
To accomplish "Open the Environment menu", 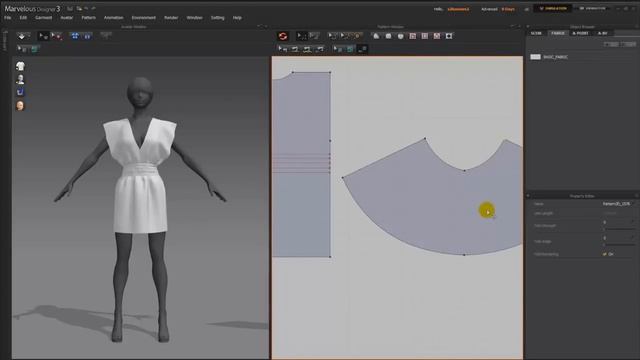I will [x=144, y=18].
